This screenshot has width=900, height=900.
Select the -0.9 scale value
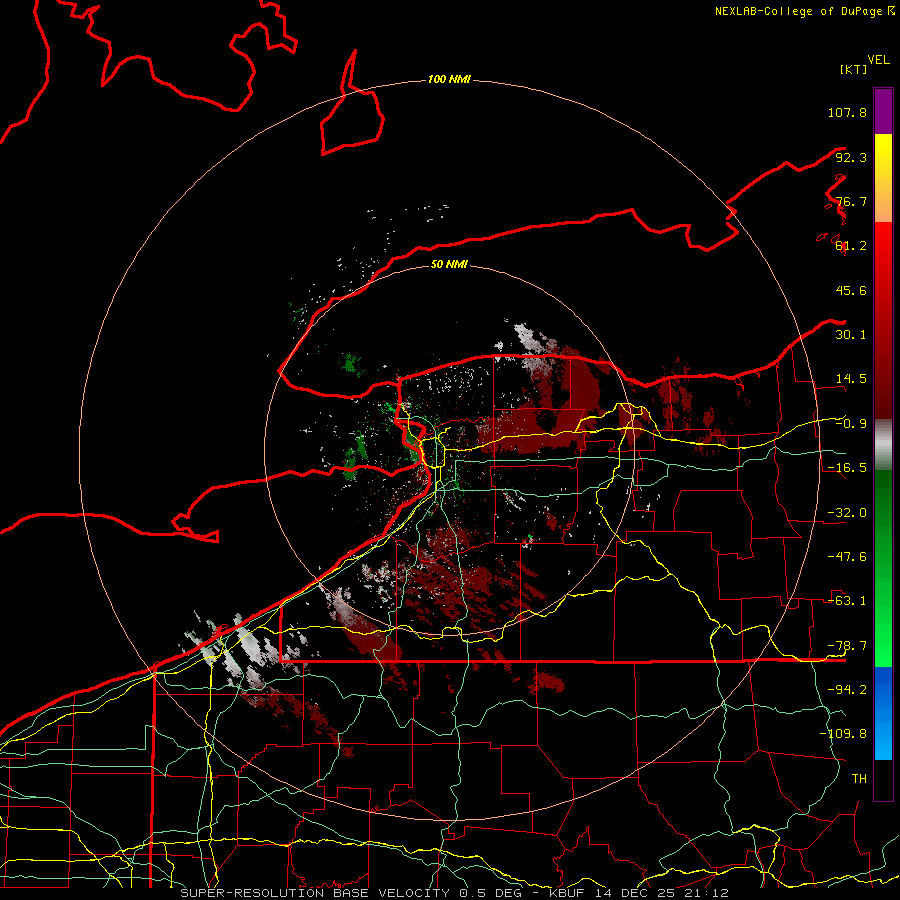tap(851, 424)
